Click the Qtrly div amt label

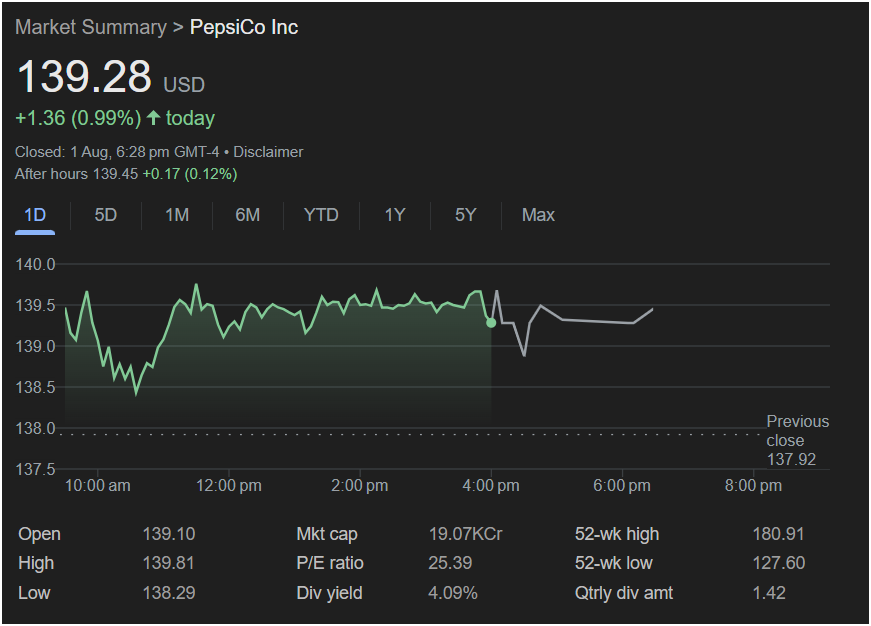click(624, 593)
